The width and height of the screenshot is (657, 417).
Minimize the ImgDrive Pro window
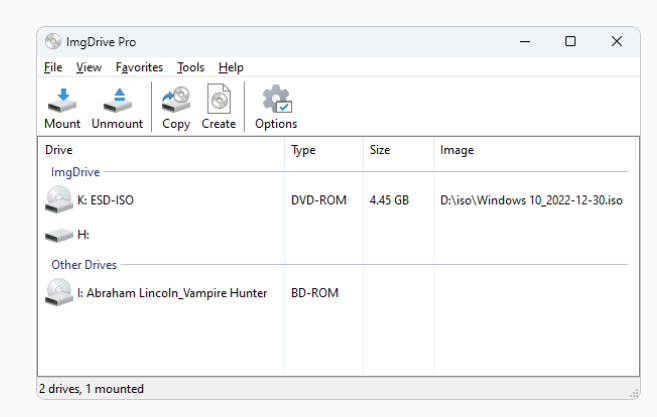525,41
